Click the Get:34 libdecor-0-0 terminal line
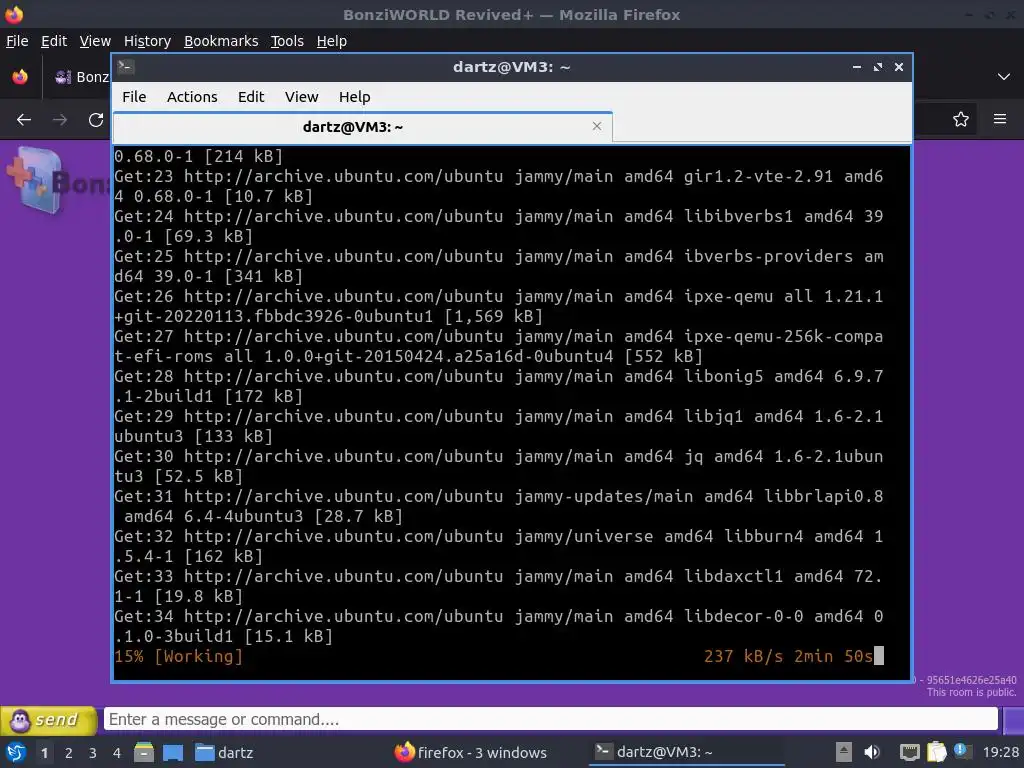 click(x=498, y=626)
